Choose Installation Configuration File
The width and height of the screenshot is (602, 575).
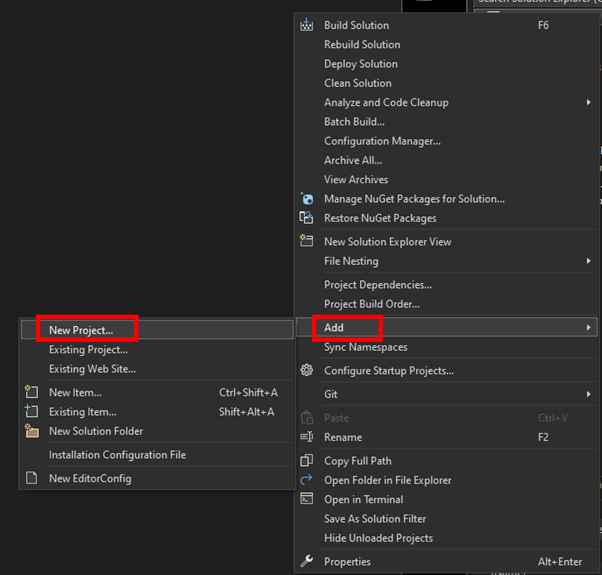[117, 455]
